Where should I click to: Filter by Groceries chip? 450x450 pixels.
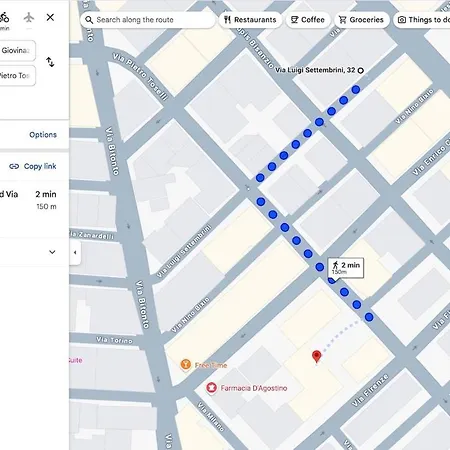pyautogui.click(x=361, y=20)
